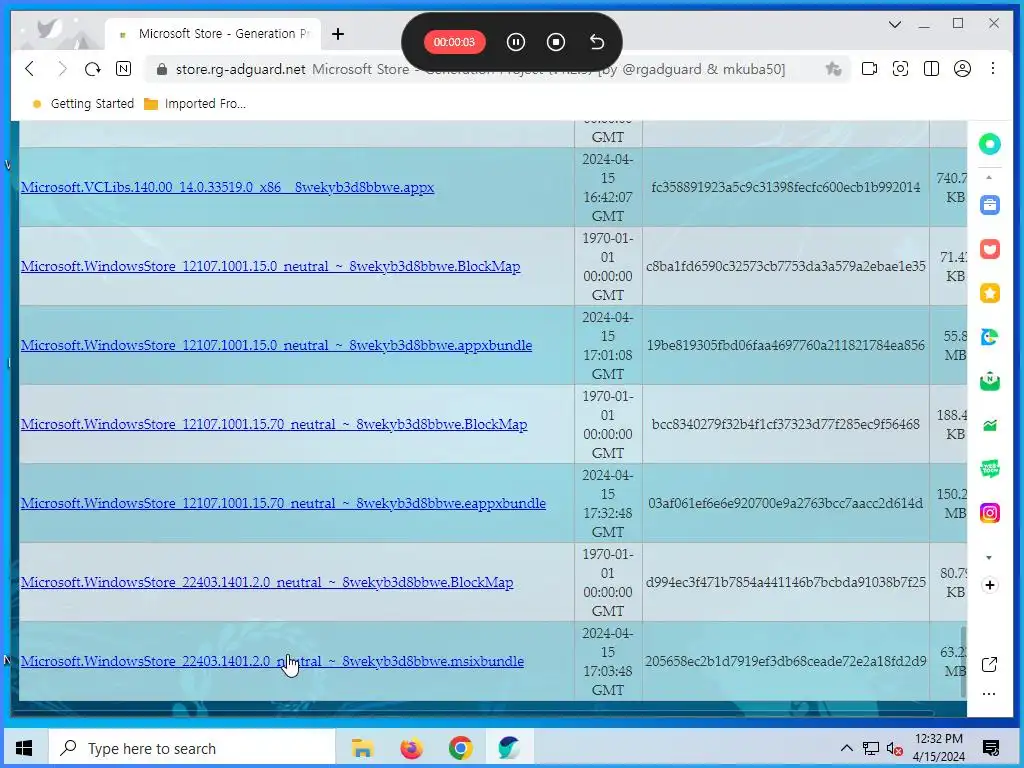Open the Imported From bookmarks folder
1024x768 pixels.
click(x=195, y=104)
